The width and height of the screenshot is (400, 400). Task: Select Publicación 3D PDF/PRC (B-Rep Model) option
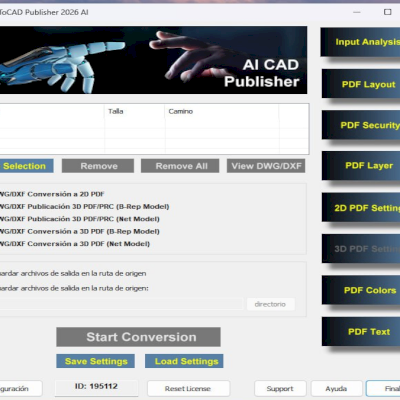[85, 207]
